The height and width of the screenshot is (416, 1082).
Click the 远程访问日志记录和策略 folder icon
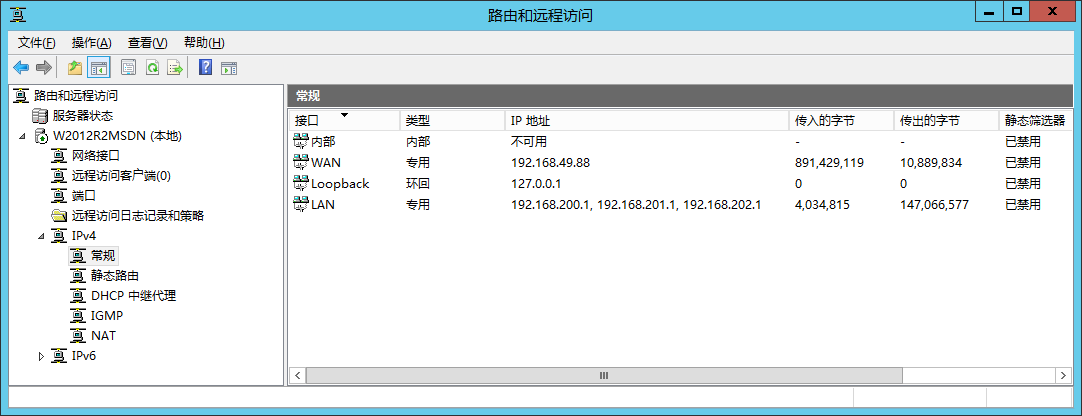click(x=60, y=216)
